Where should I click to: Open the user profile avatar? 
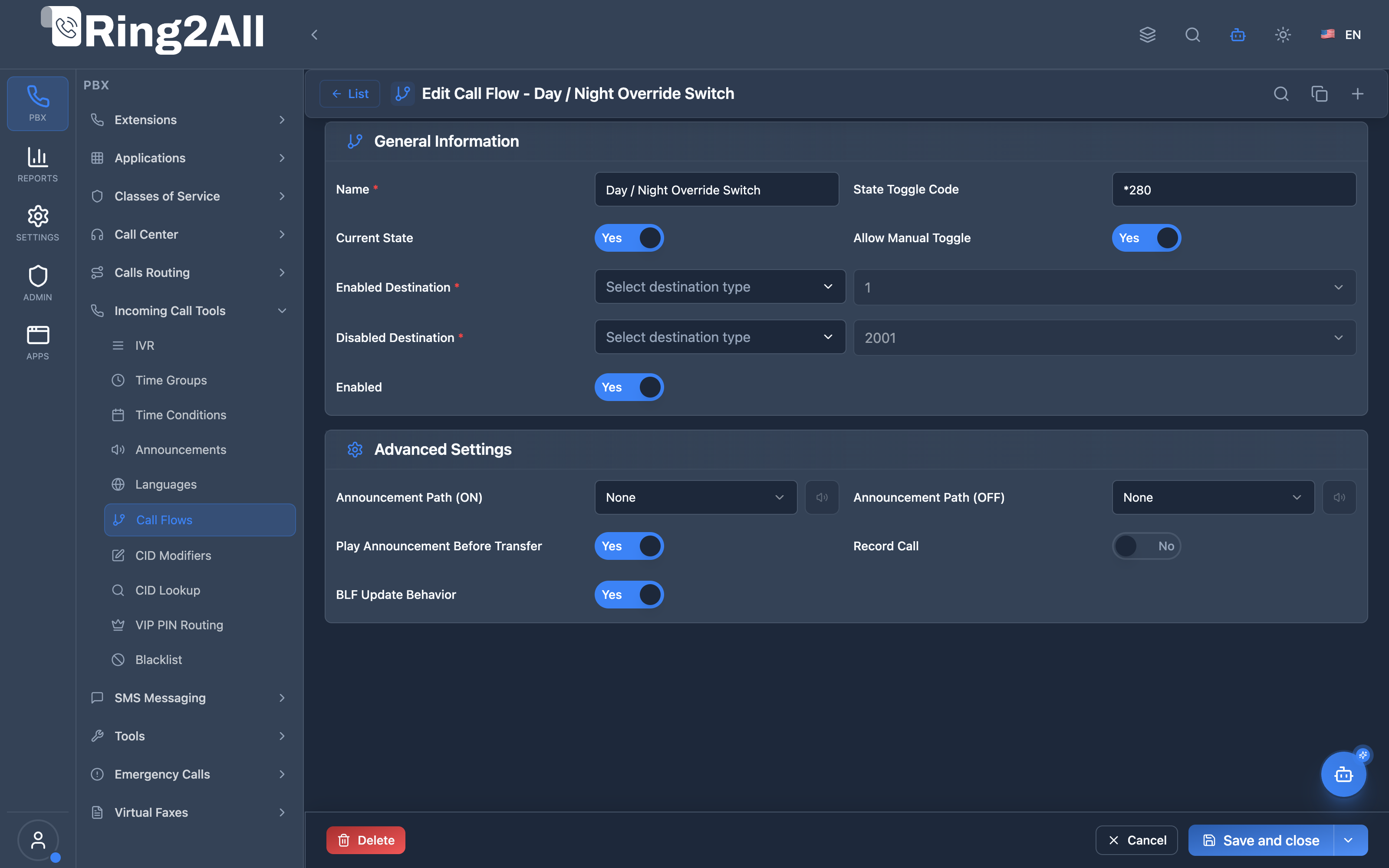coord(38,840)
